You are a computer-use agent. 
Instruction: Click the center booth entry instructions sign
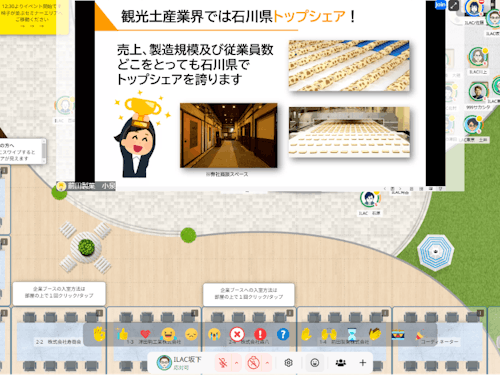(249, 295)
